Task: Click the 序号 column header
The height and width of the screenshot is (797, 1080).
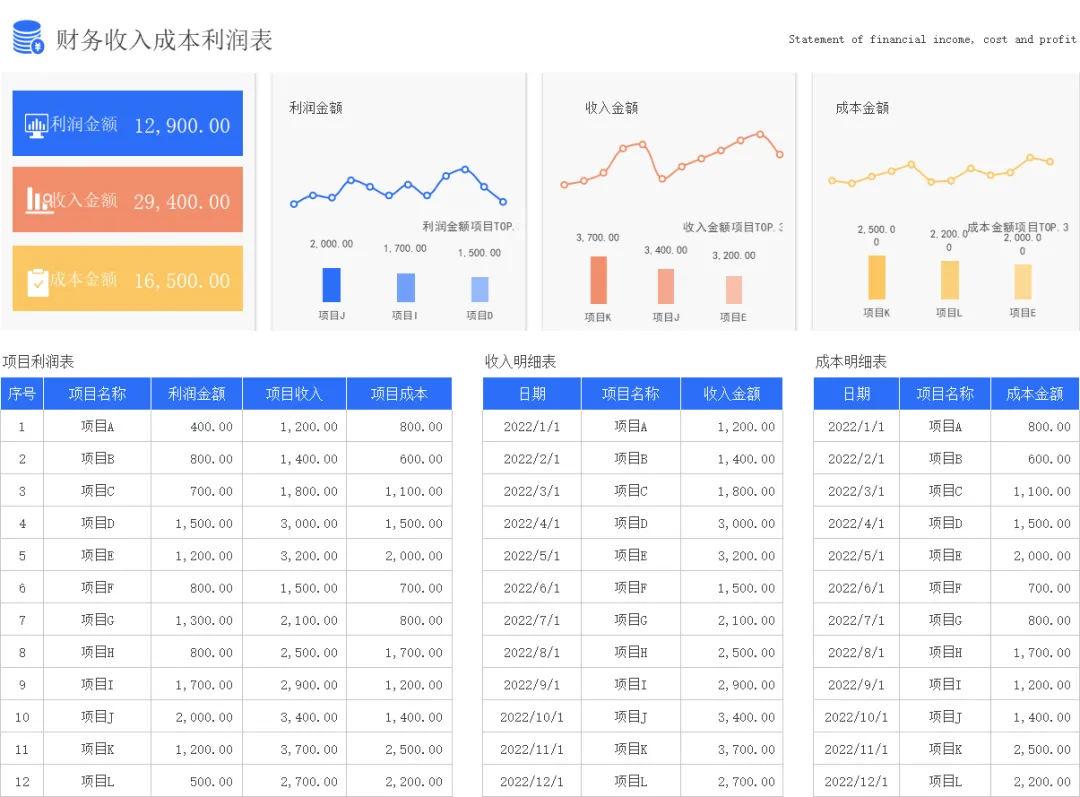Action: (22, 394)
